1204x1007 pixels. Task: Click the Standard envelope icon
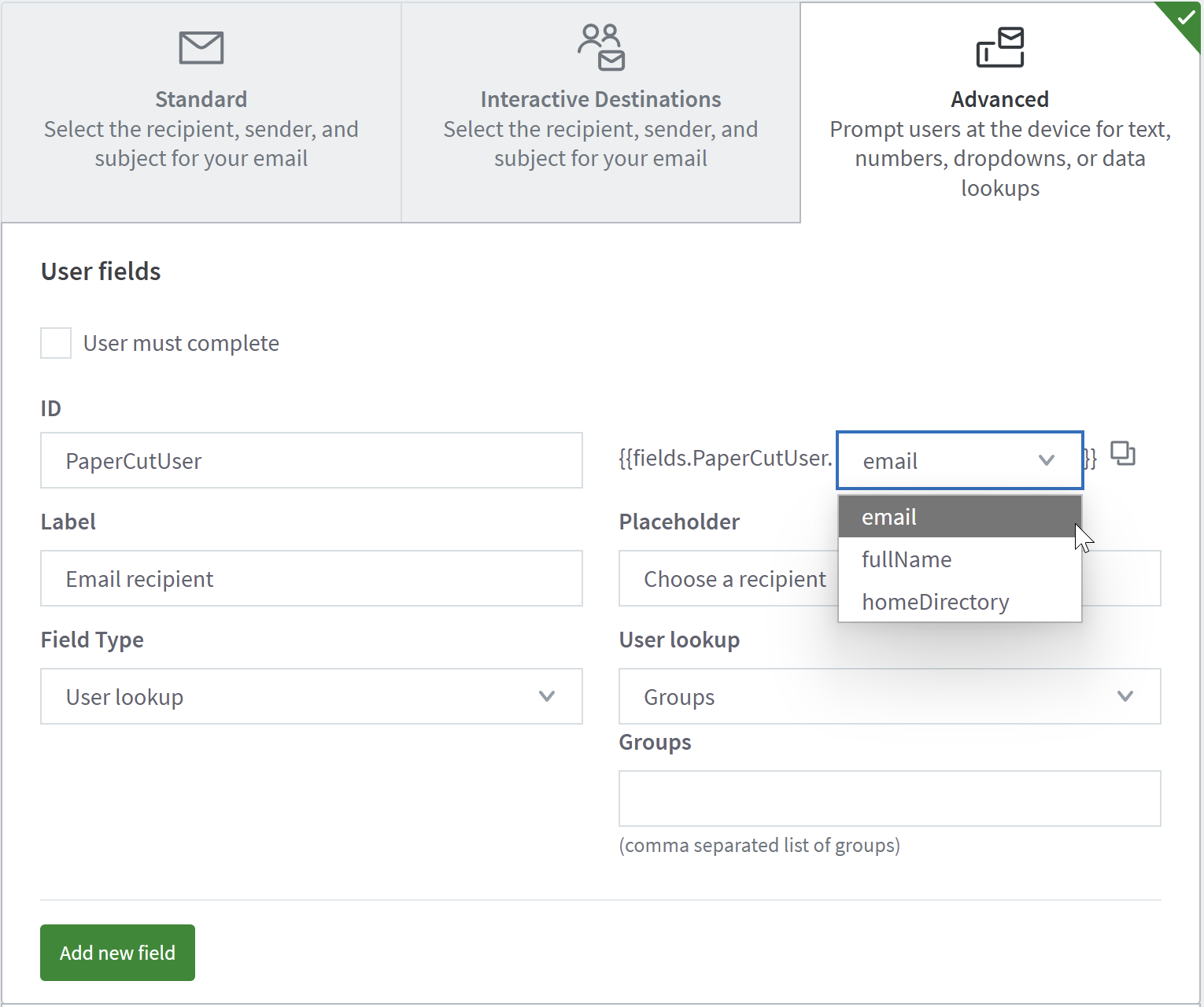point(201,48)
